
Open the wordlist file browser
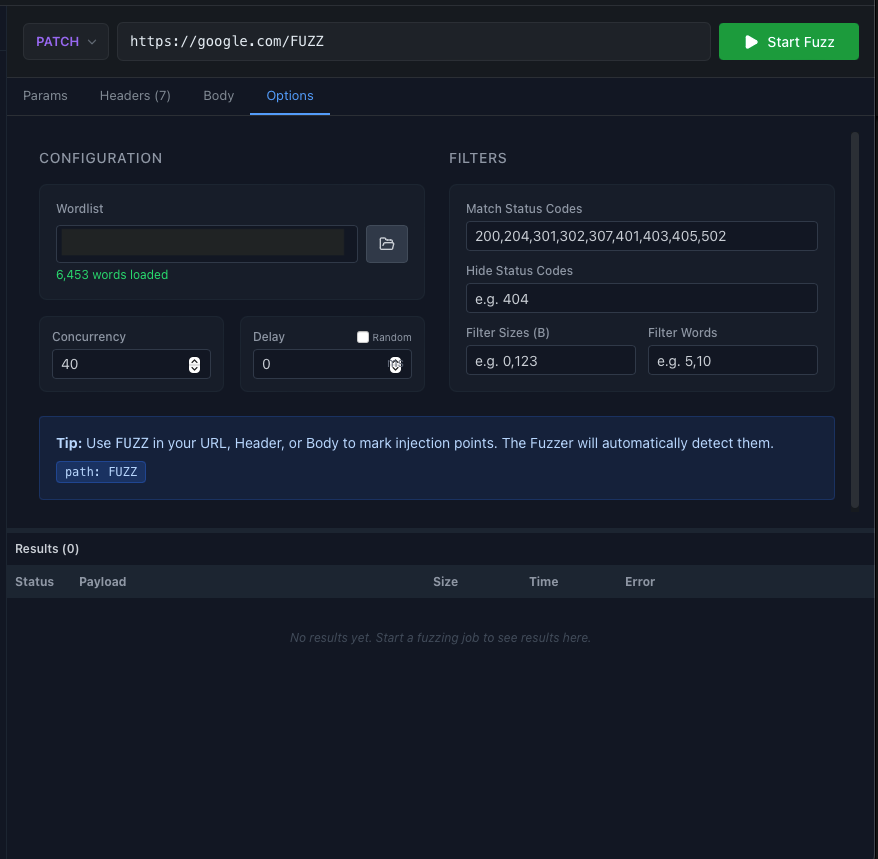click(x=387, y=243)
